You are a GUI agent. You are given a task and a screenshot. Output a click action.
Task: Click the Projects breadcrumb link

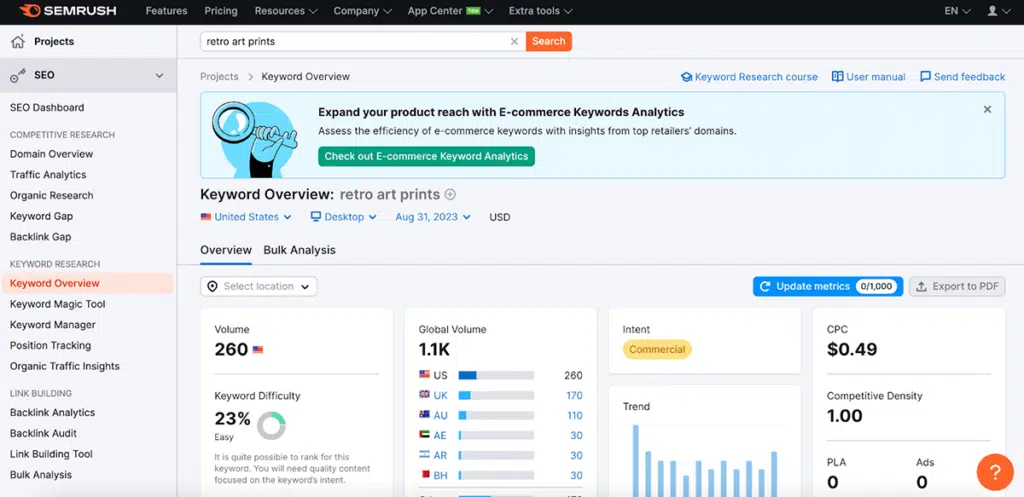[x=219, y=76]
